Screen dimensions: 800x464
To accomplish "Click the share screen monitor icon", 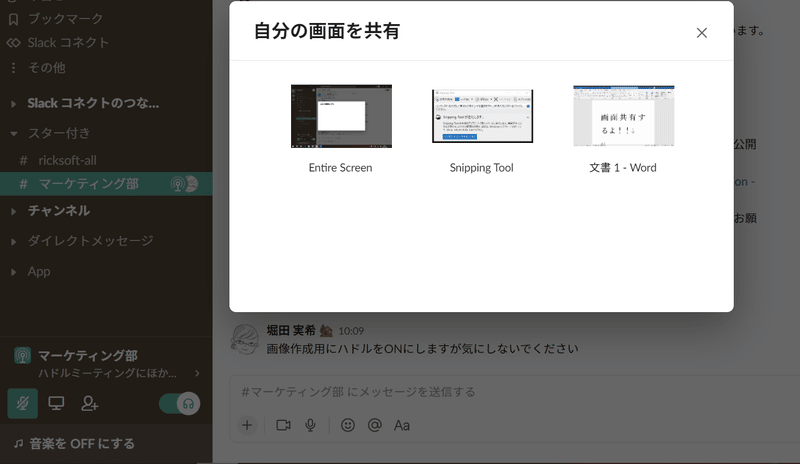I will [x=56, y=404].
